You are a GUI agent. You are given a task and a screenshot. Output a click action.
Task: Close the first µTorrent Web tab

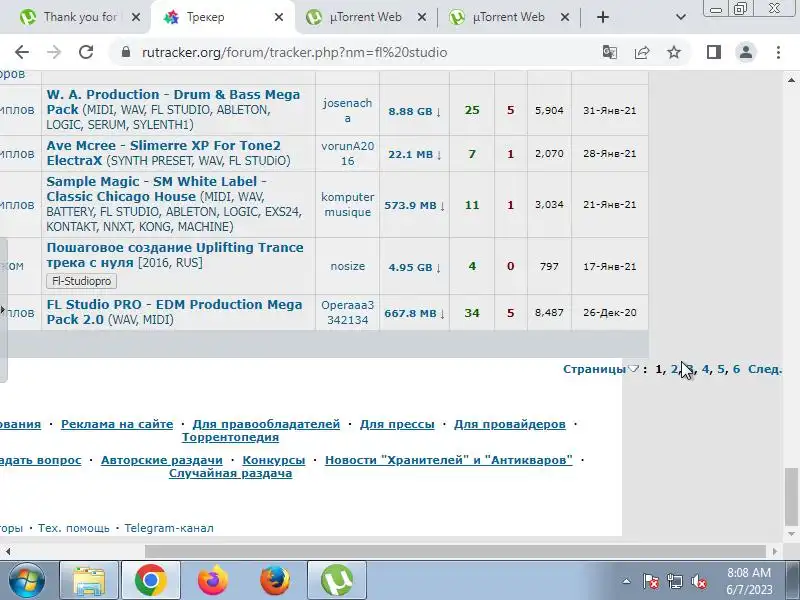[x=422, y=17]
